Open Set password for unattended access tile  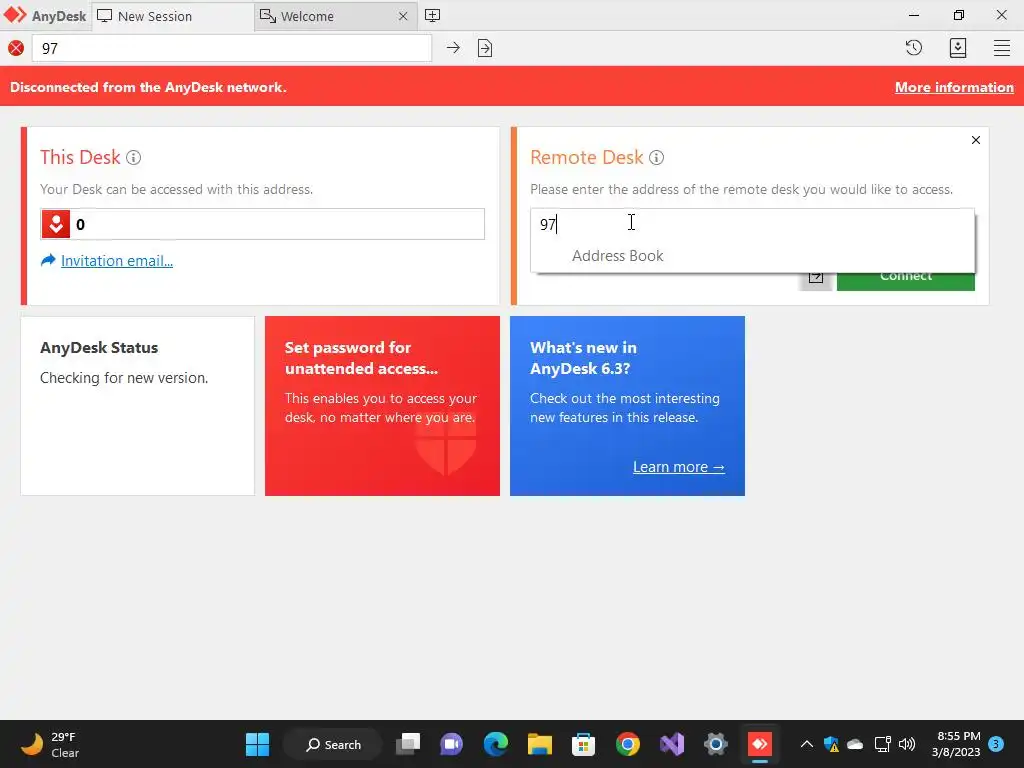click(x=382, y=406)
